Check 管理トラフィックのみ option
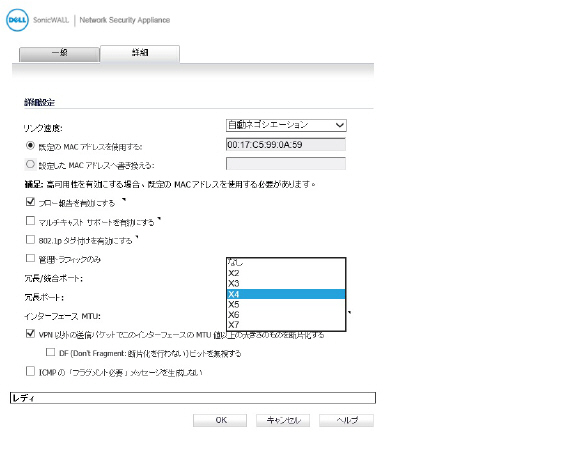The image size is (576, 456). pyautogui.click(x=30, y=258)
